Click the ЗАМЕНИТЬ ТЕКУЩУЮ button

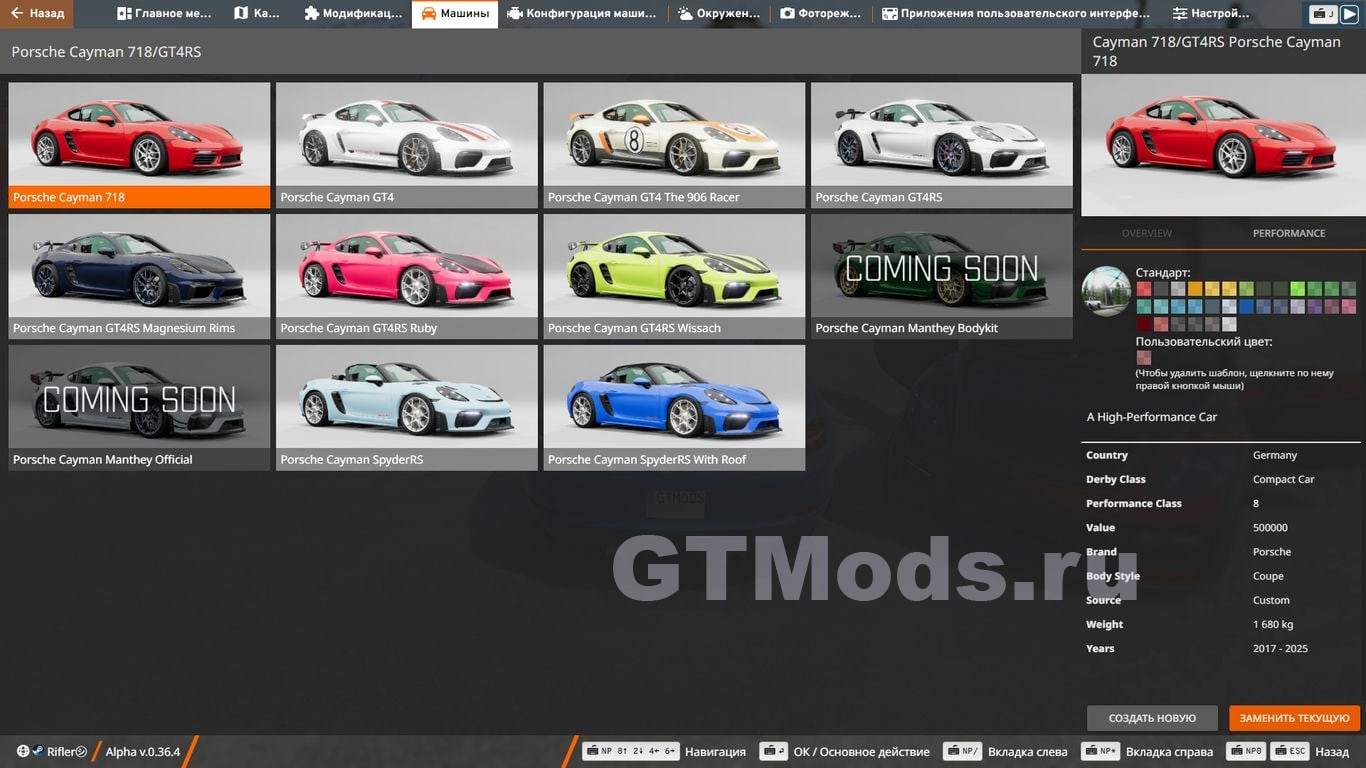point(1294,718)
